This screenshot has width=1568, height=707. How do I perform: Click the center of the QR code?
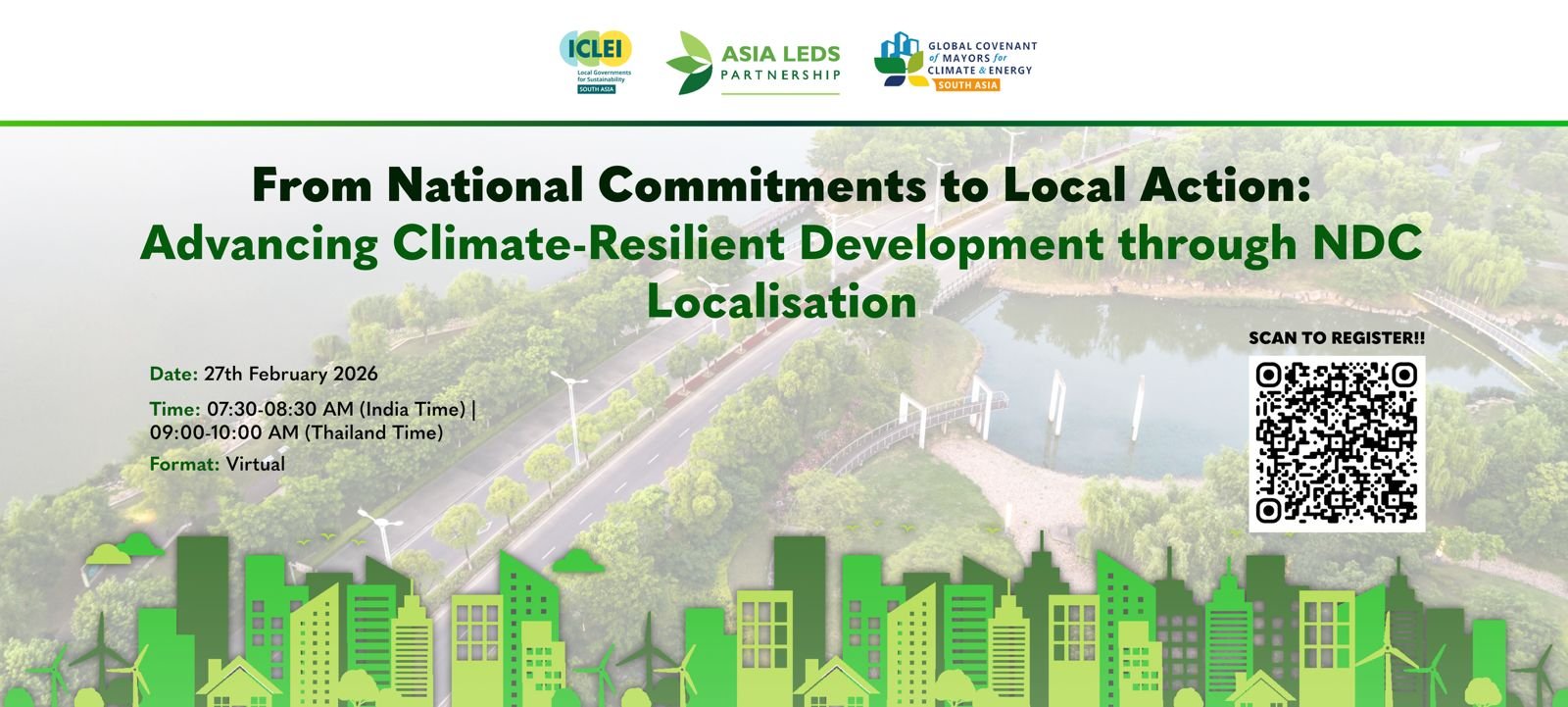click(x=1337, y=443)
